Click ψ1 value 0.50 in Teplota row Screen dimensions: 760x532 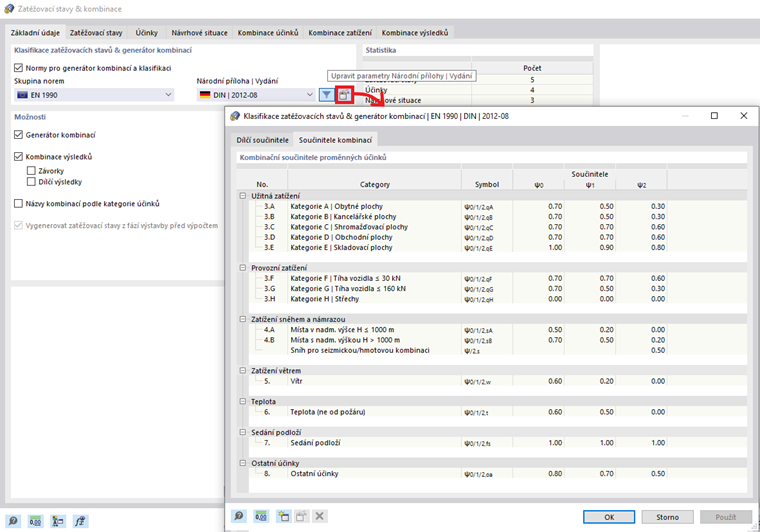(606, 412)
